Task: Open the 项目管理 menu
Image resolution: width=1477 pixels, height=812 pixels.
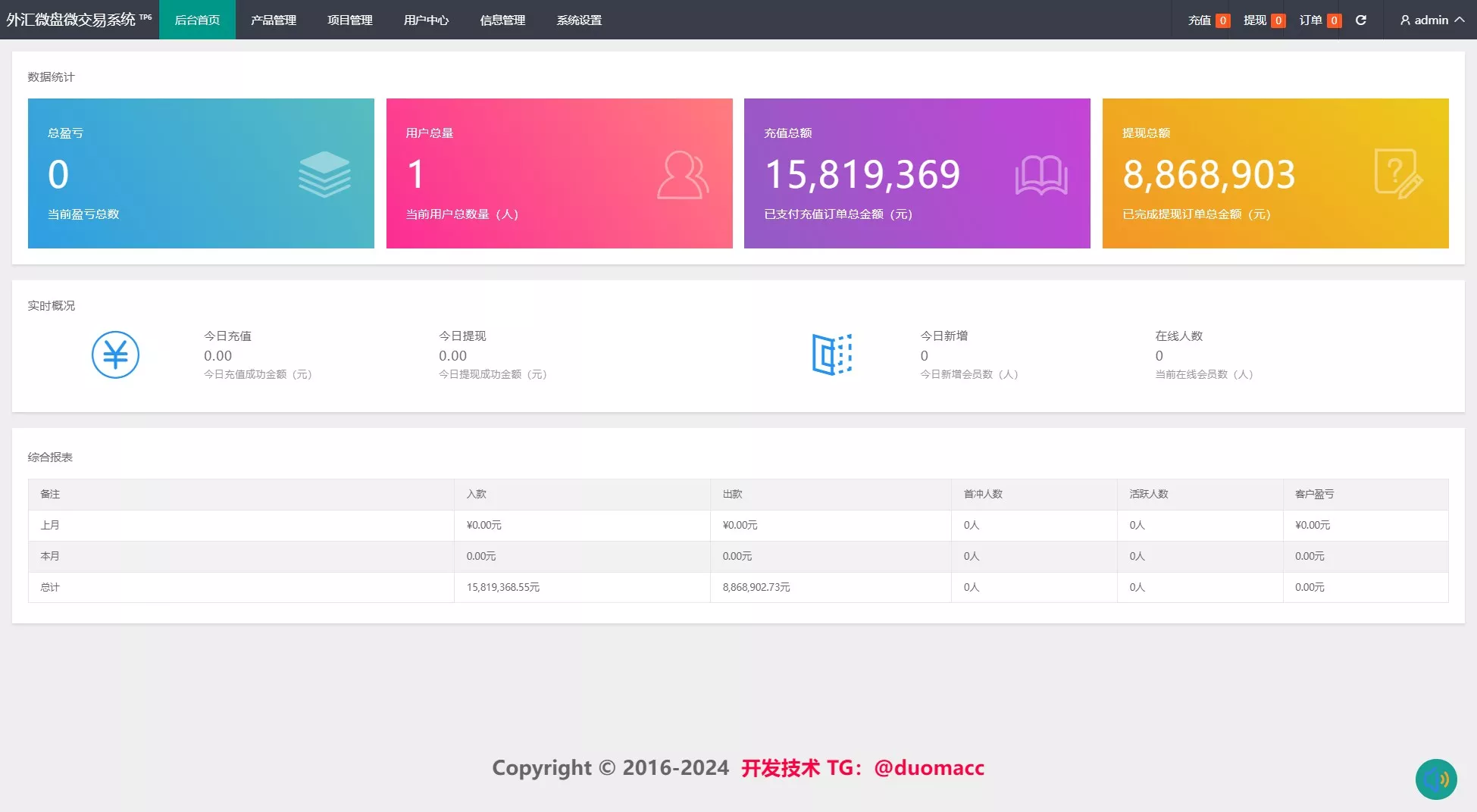Action: (350, 20)
